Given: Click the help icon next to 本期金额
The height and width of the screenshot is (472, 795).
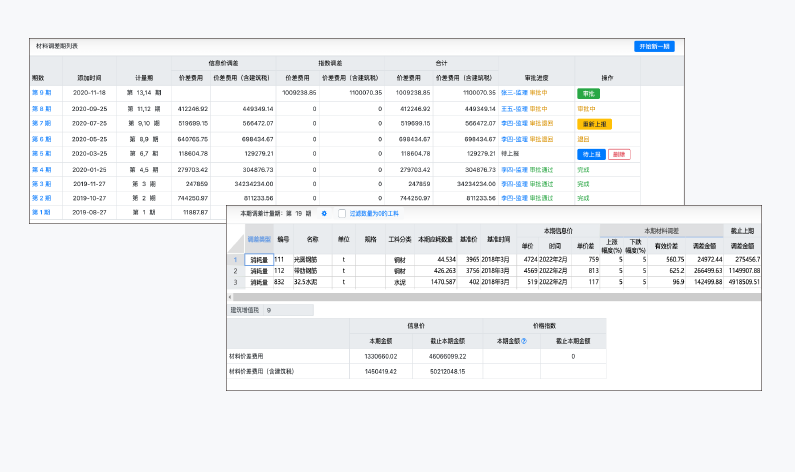Looking at the screenshot, I should (x=524, y=340).
